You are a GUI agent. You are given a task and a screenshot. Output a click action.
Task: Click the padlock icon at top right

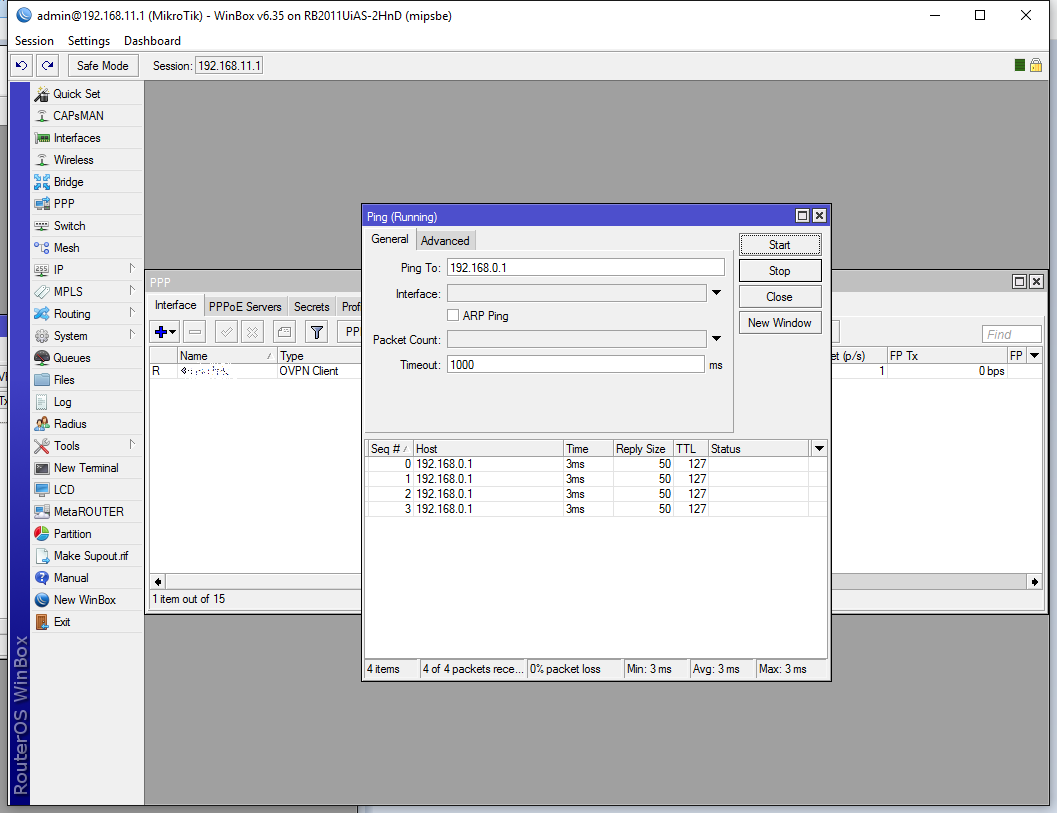[x=1036, y=65]
